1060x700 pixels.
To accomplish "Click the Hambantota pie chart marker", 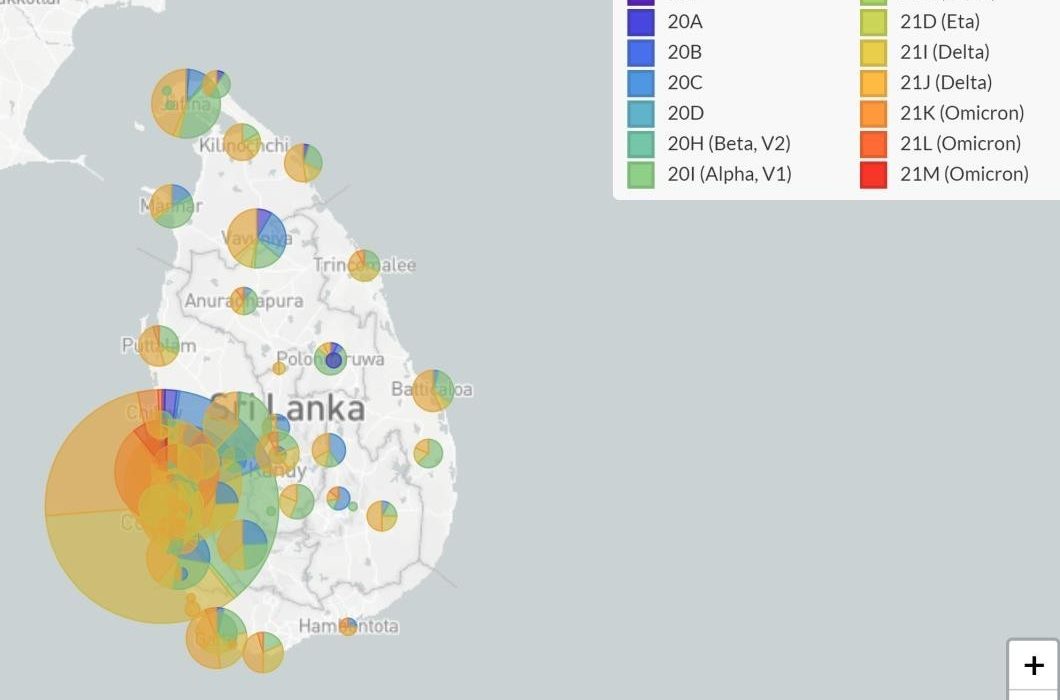I will point(348,626).
